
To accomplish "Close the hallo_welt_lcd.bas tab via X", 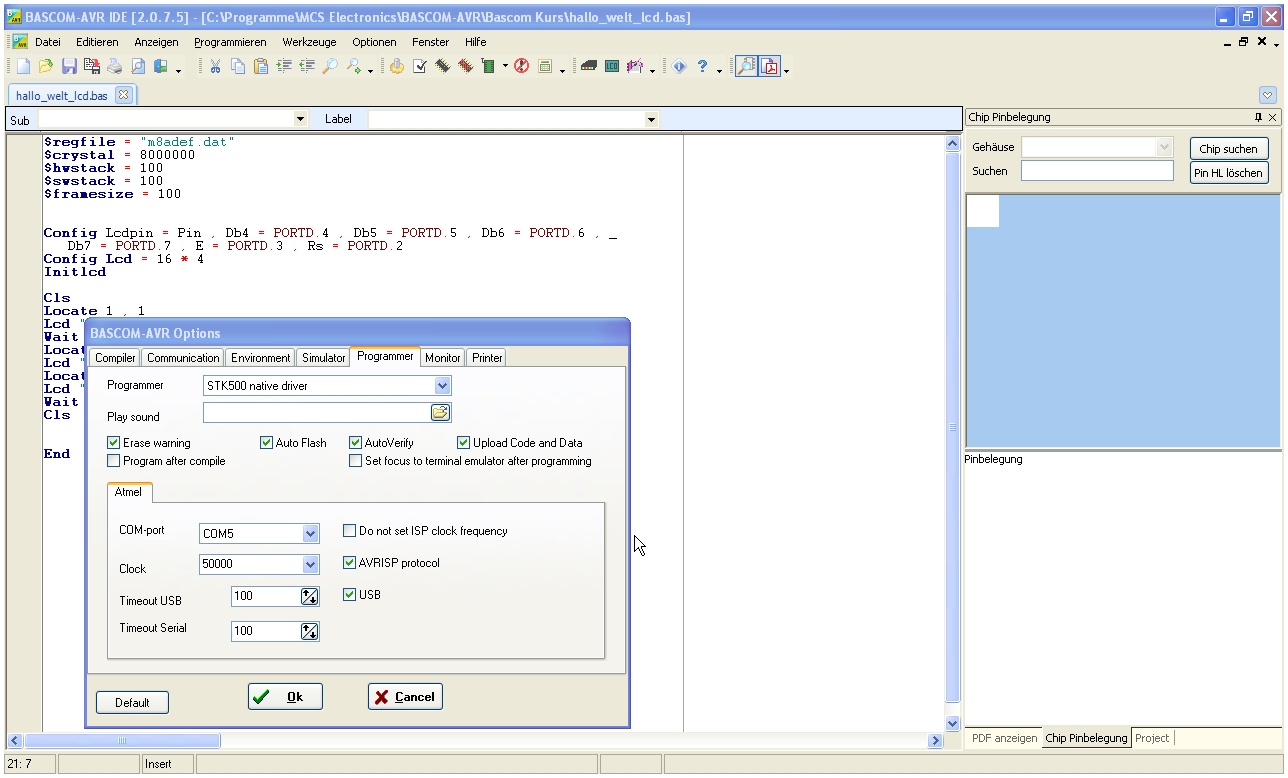I will 123,96.
